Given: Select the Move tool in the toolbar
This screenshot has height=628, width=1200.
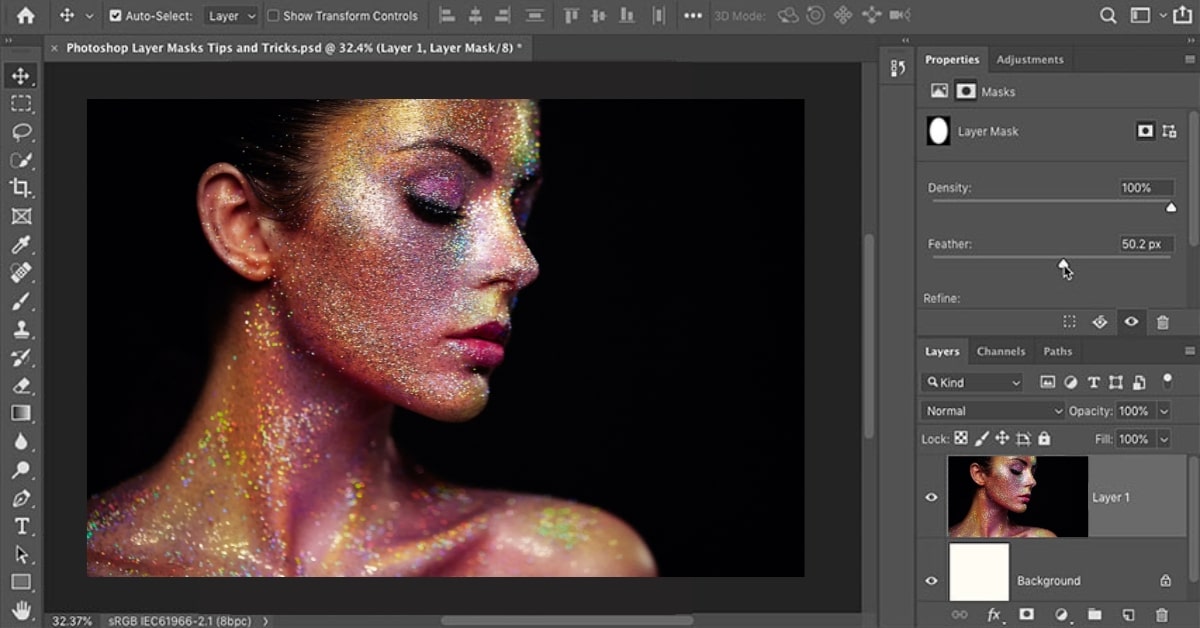Looking at the screenshot, I should pyautogui.click(x=21, y=75).
